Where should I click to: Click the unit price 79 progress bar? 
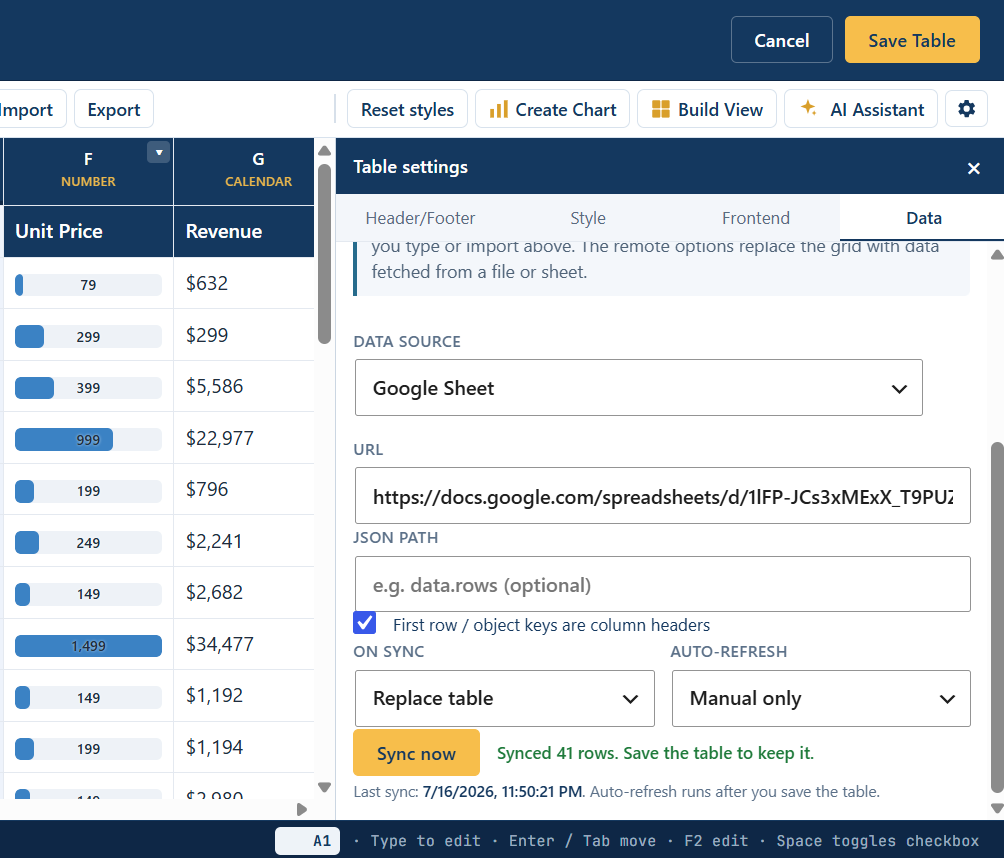click(88, 285)
